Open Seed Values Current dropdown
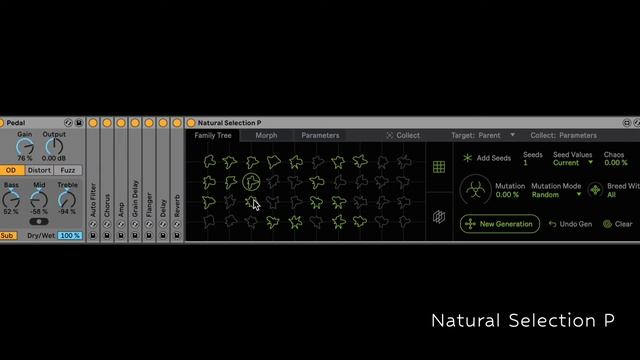The height and width of the screenshot is (360, 640). coord(573,162)
